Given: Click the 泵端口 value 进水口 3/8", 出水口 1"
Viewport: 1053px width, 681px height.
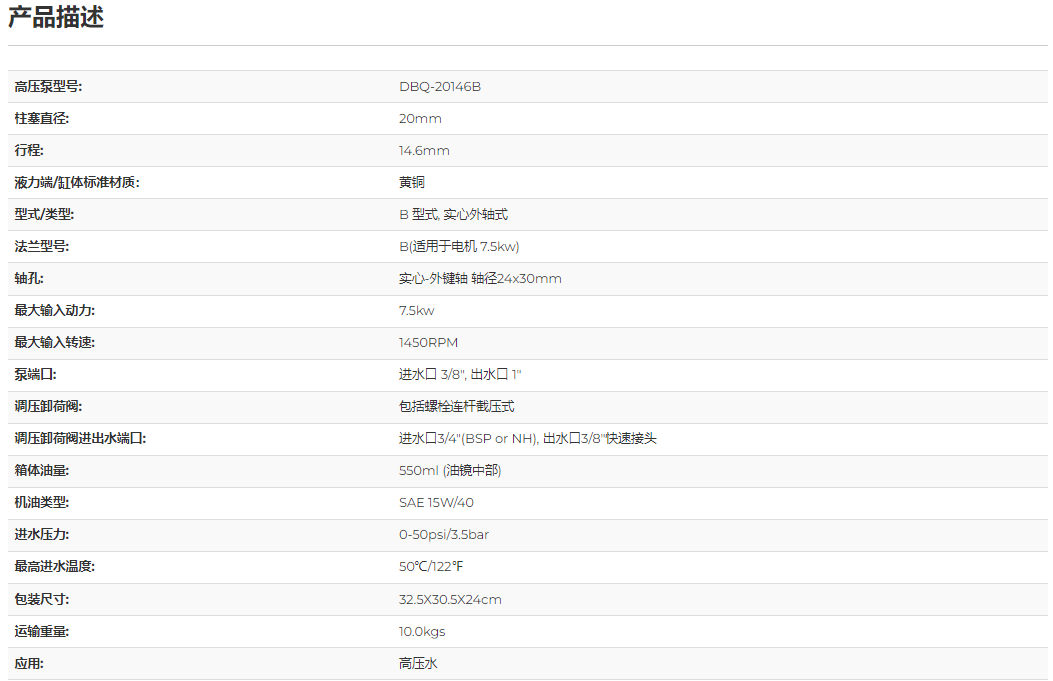Looking at the screenshot, I should tap(460, 375).
